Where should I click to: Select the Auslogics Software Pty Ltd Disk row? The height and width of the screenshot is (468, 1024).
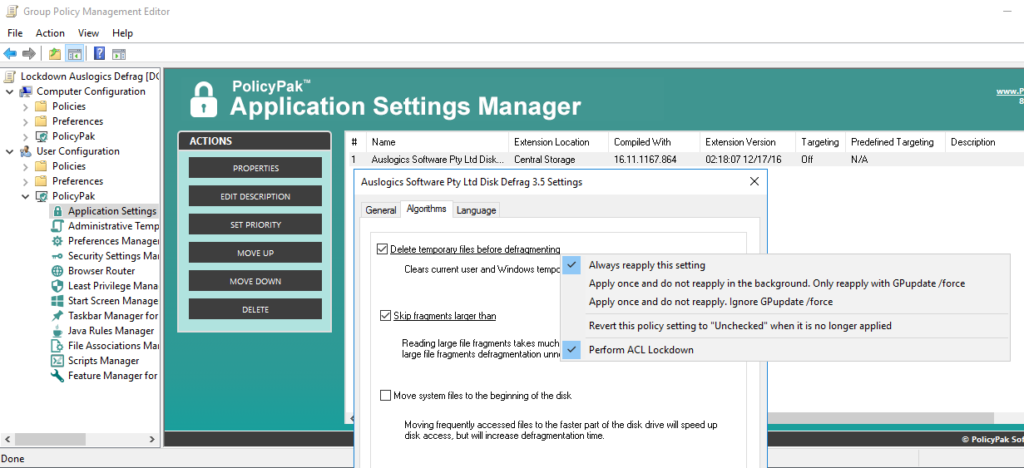[684, 159]
